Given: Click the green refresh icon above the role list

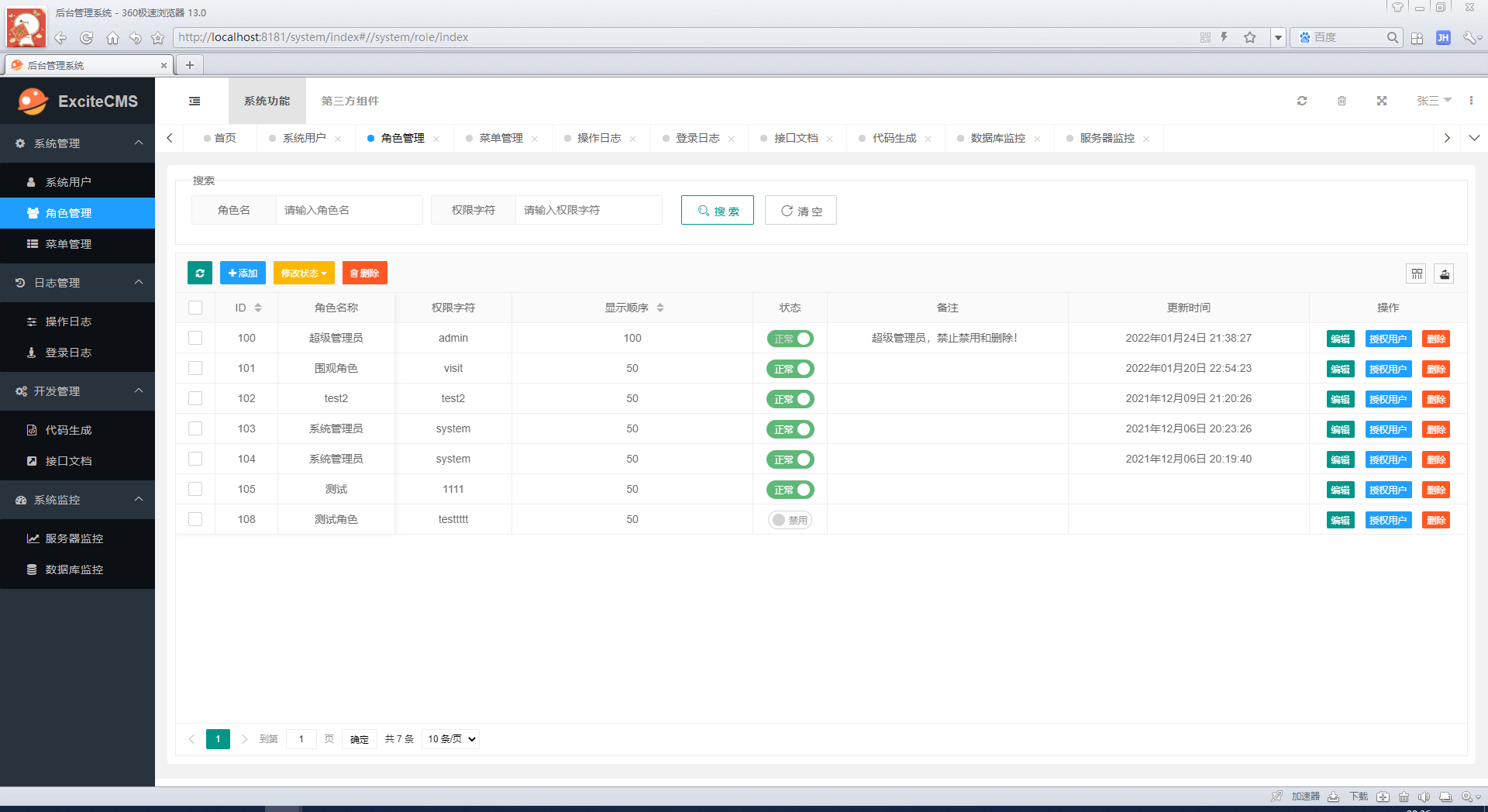Looking at the screenshot, I should (199, 273).
